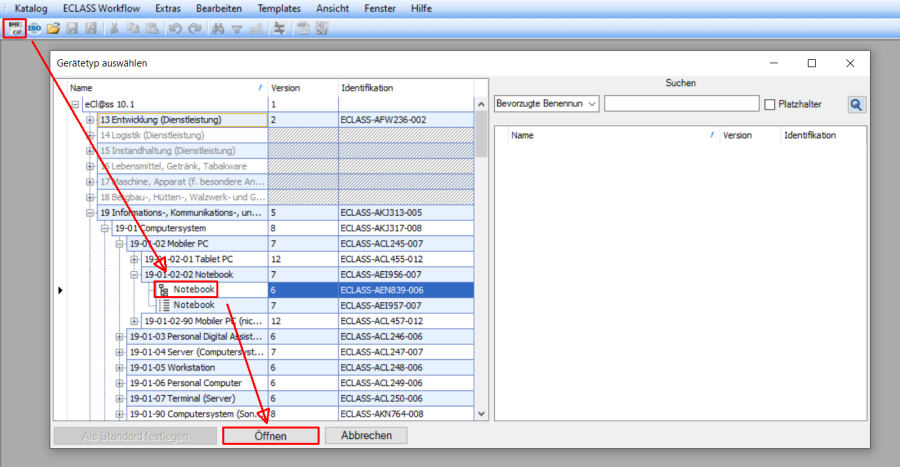Collapse the 19-01 Computersystem tree node
Screen dimensions: 900x467
pos(105,228)
